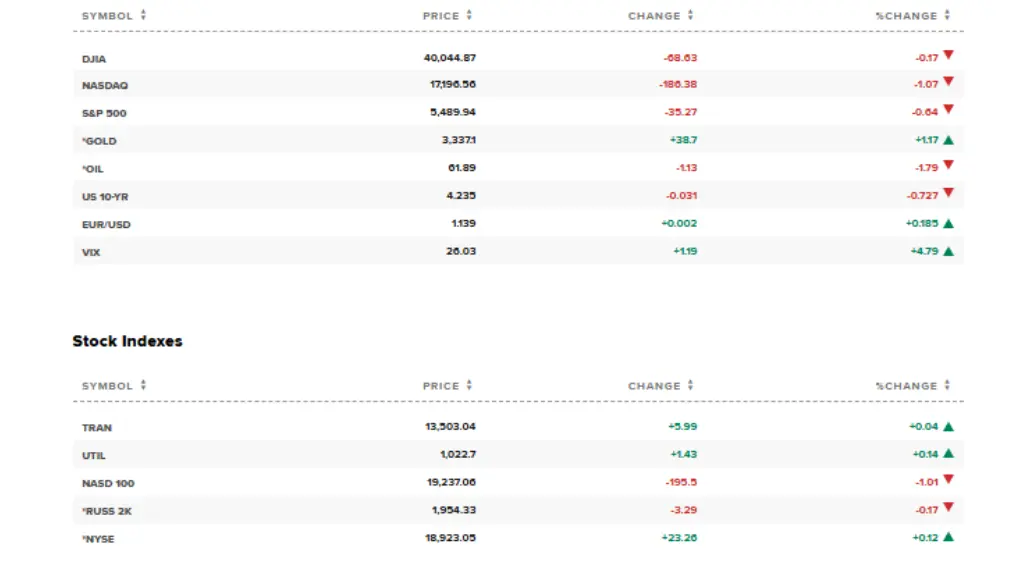Screen dimensions: 1024x576
Task: Open the TRAN index quote
Action: (x=97, y=428)
